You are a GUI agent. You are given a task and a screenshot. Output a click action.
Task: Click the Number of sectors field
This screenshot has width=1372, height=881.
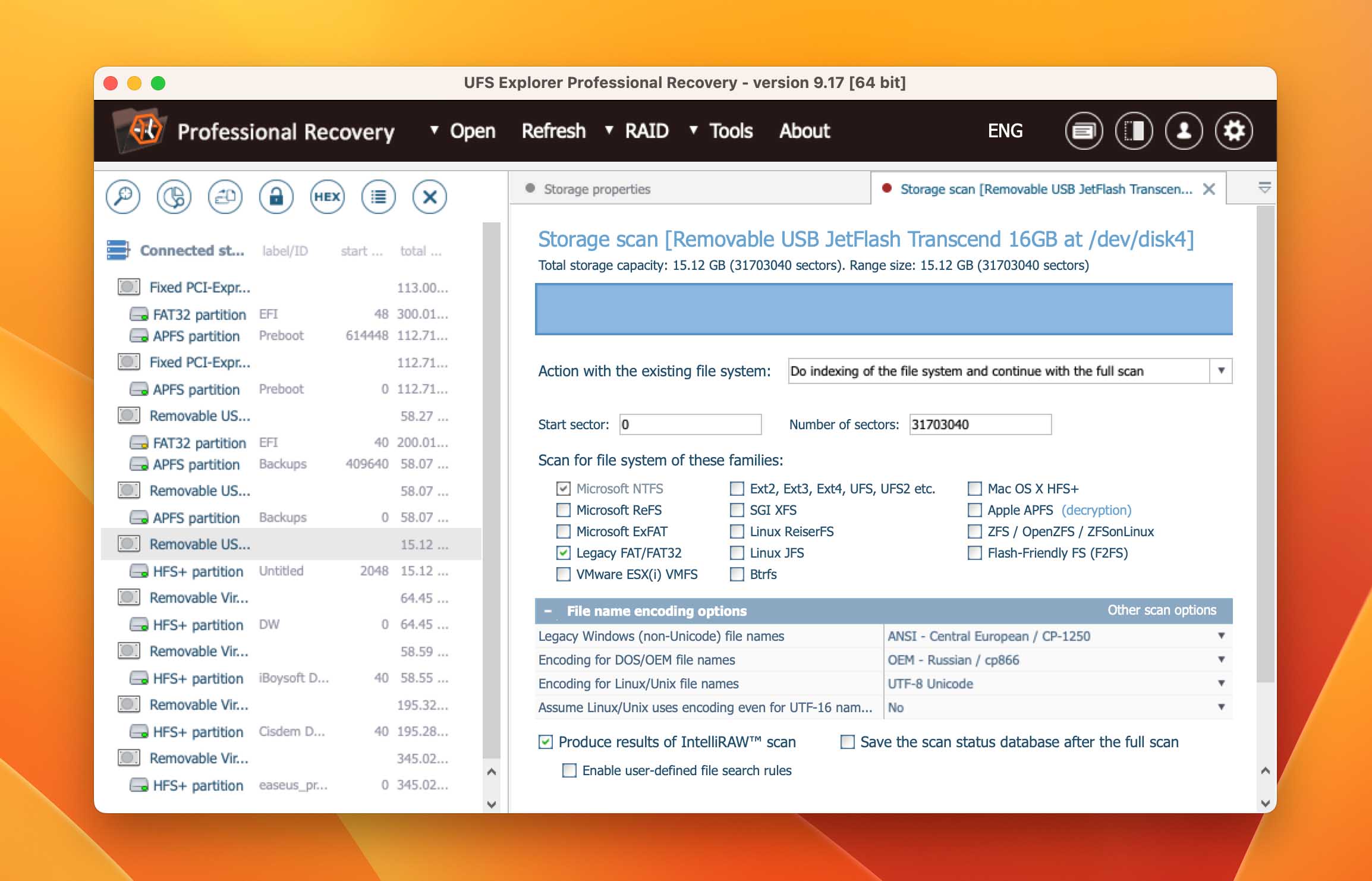(980, 424)
